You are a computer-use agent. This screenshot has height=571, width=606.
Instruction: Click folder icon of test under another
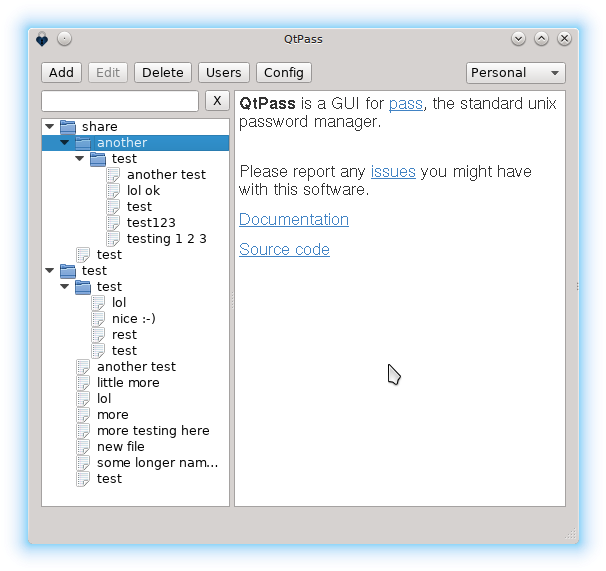[98, 159]
